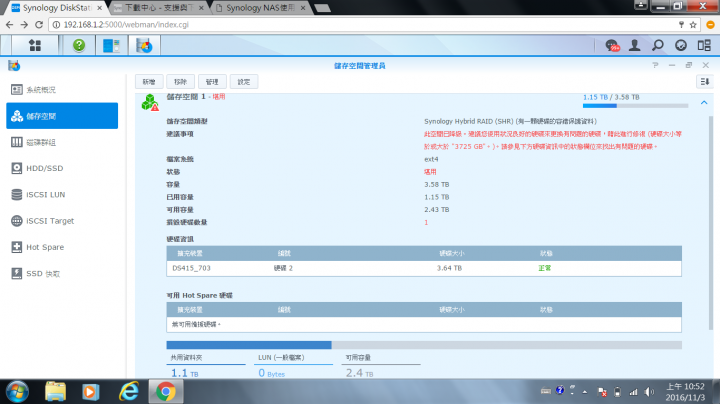Click the 無可用備援硬碟 Hot Spare row
Viewport: 720px width, 404px height.
coord(424,325)
